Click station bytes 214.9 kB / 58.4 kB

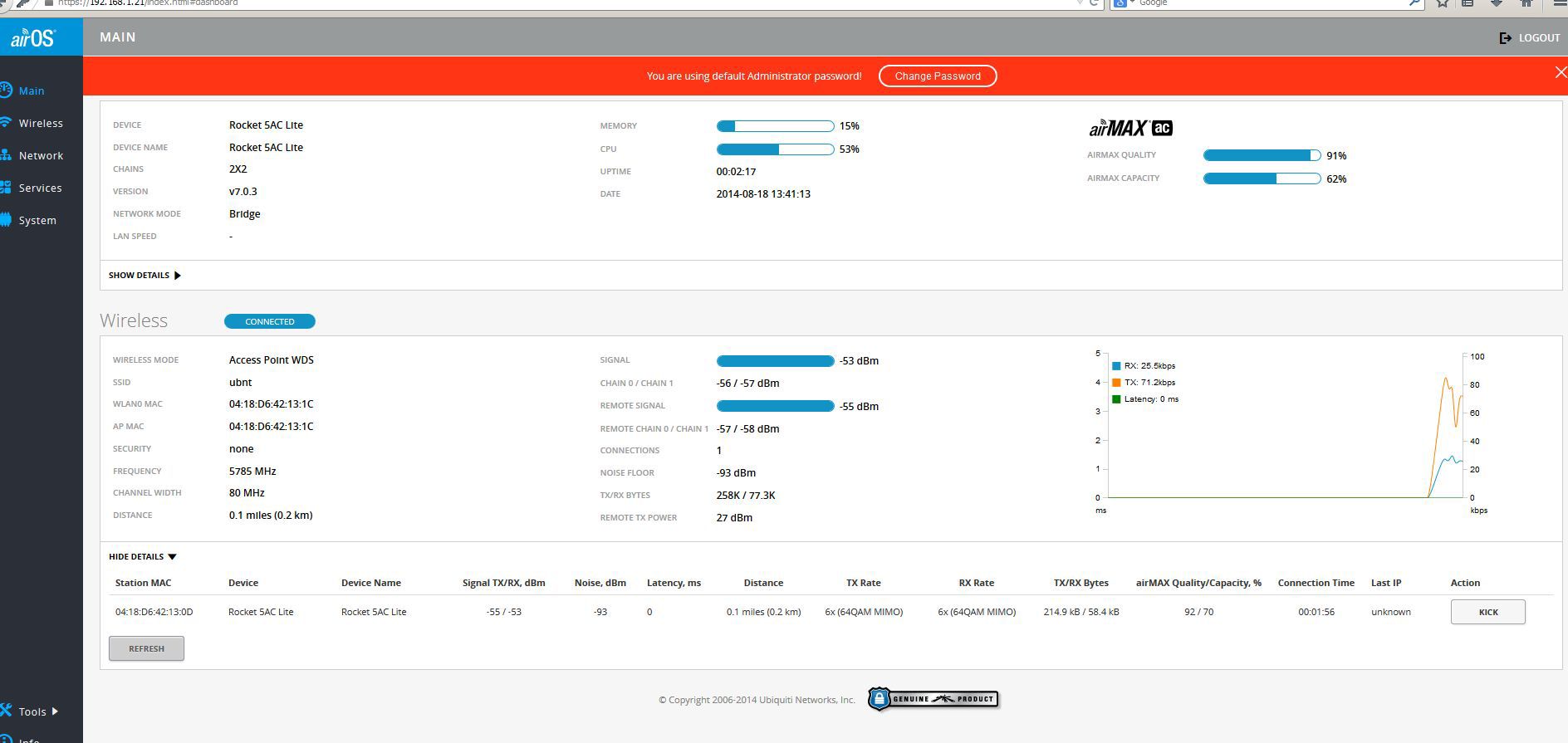(x=1081, y=612)
